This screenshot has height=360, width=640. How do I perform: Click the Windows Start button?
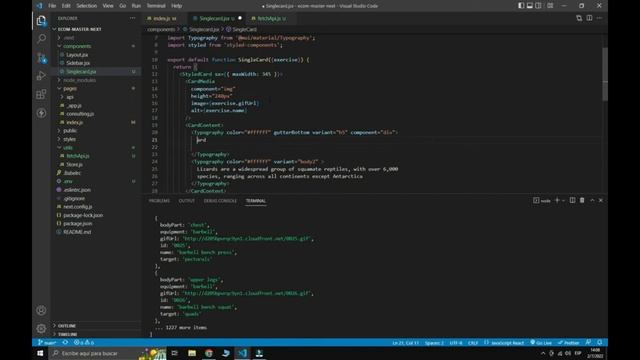click(x=40, y=353)
